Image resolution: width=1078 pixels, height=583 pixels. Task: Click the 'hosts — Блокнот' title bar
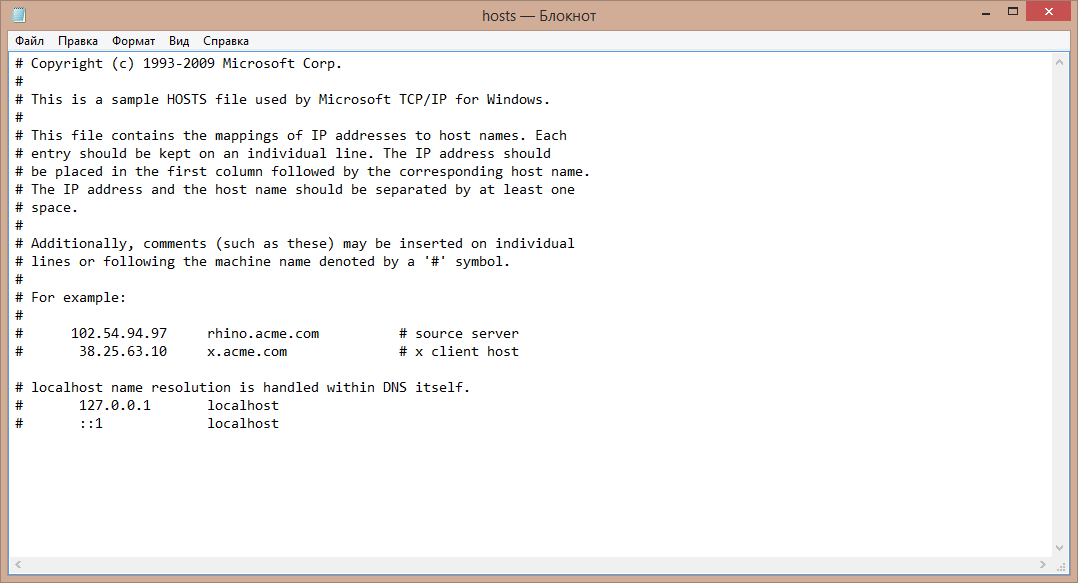click(x=539, y=15)
